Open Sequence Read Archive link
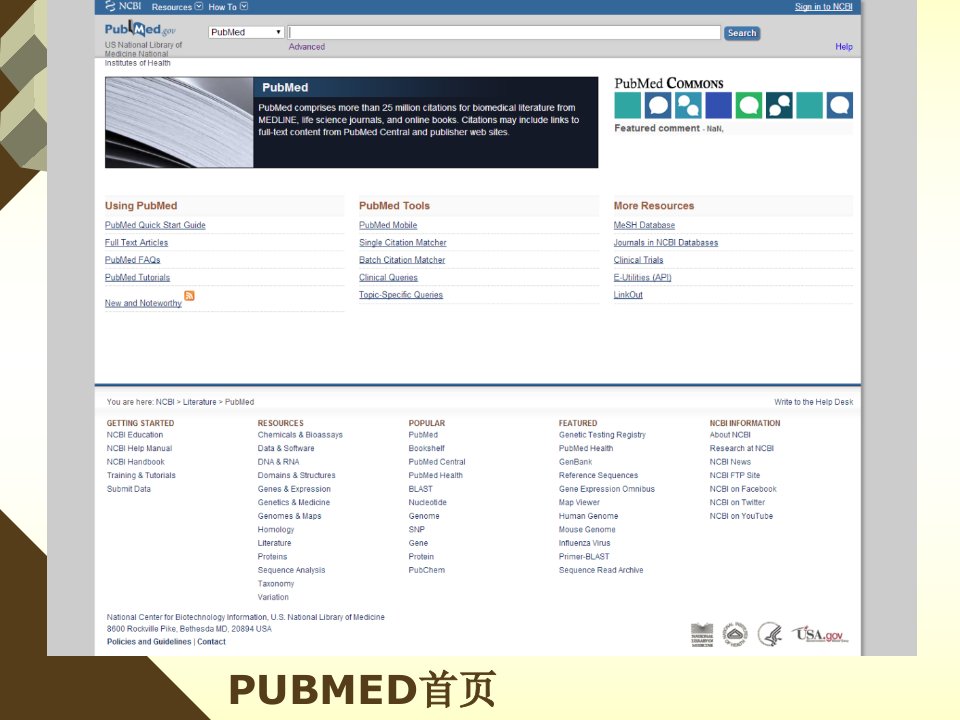Image resolution: width=960 pixels, height=720 pixels. [601, 570]
